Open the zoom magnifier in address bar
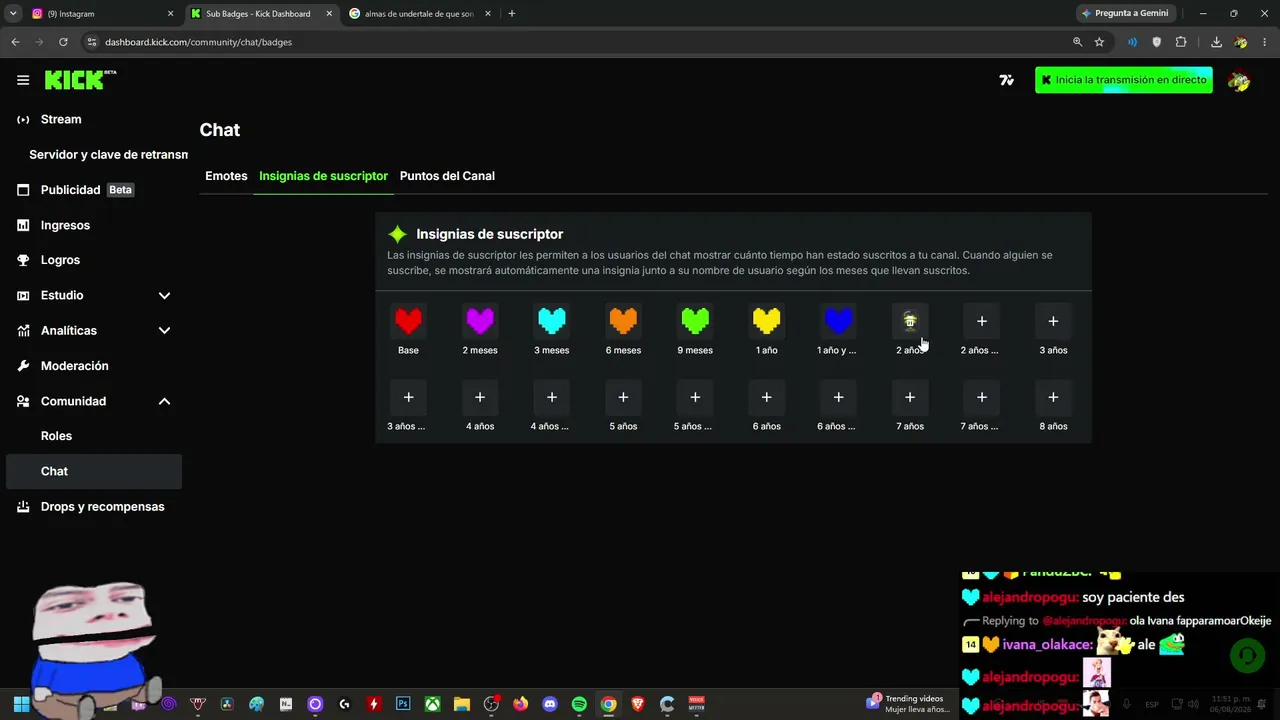Screen dimensions: 1280x720 click(x=1077, y=42)
